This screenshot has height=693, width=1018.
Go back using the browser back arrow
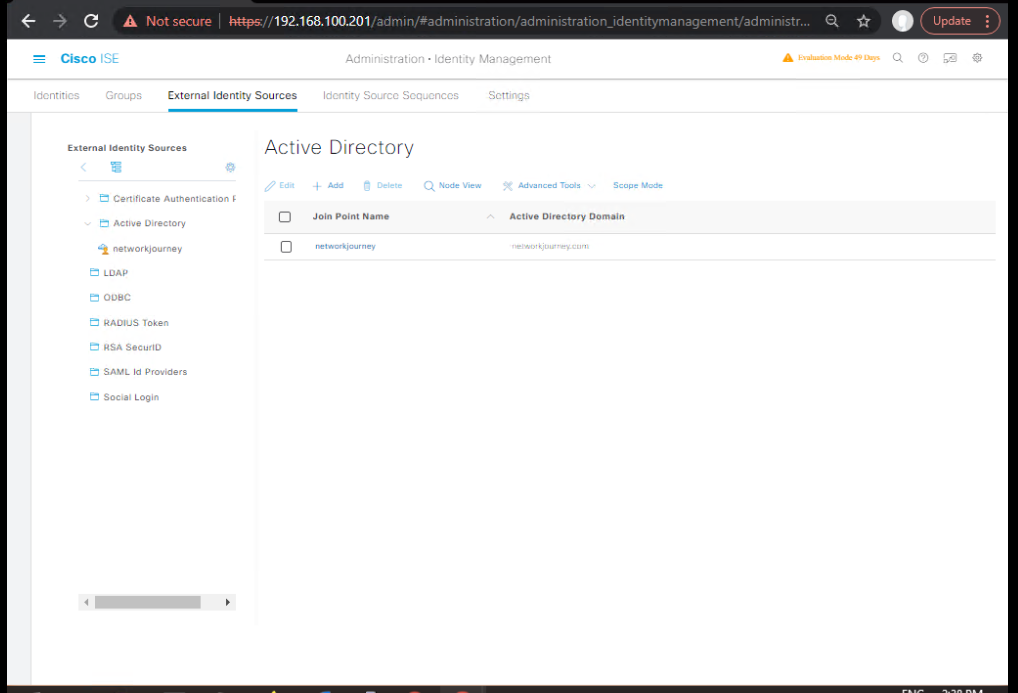point(28,21)
